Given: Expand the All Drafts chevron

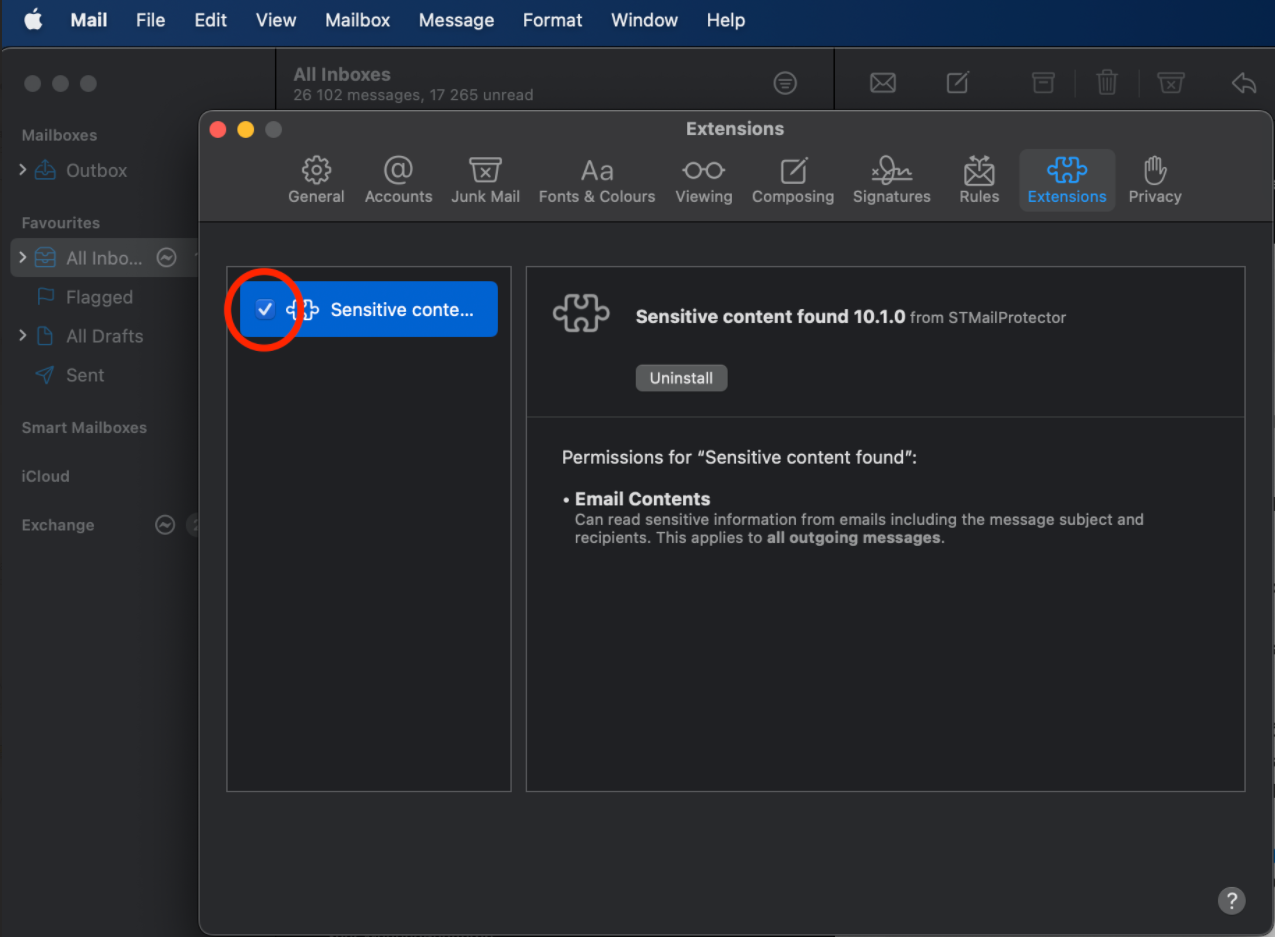Looking at the screenshot, I should coord(22,335).
